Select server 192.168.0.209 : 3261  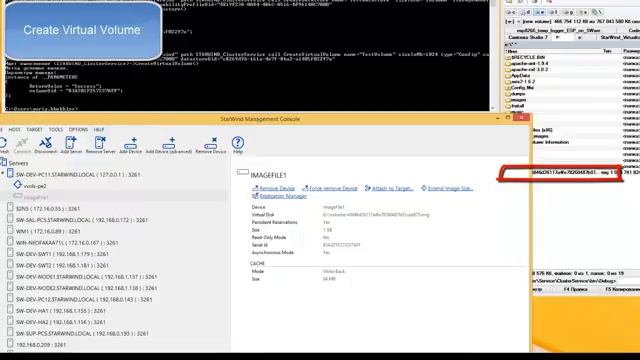click(41, 345)
